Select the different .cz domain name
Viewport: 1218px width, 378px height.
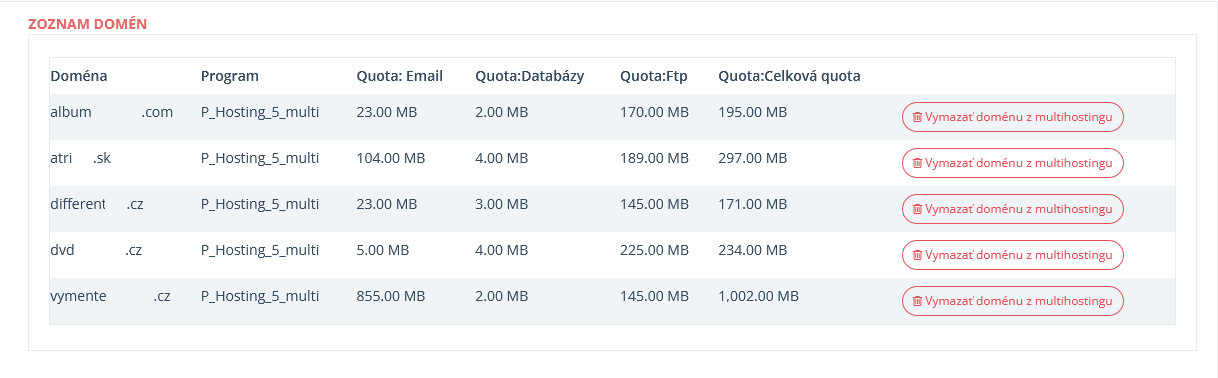click(97, 204)
